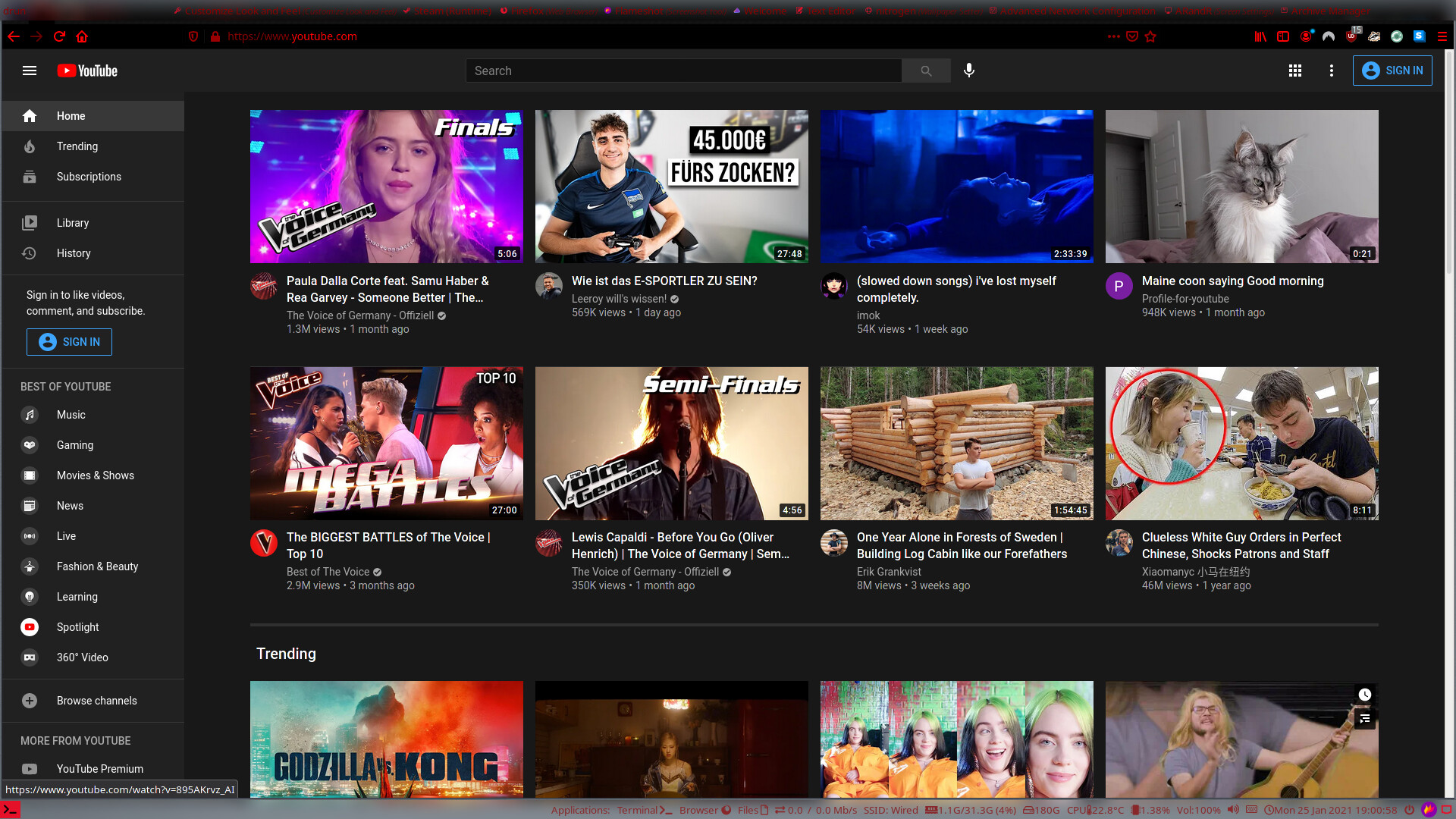The image size is (1456, 819).
Task: Click Watch later clock on guitar video
Action: [1365, 695]
